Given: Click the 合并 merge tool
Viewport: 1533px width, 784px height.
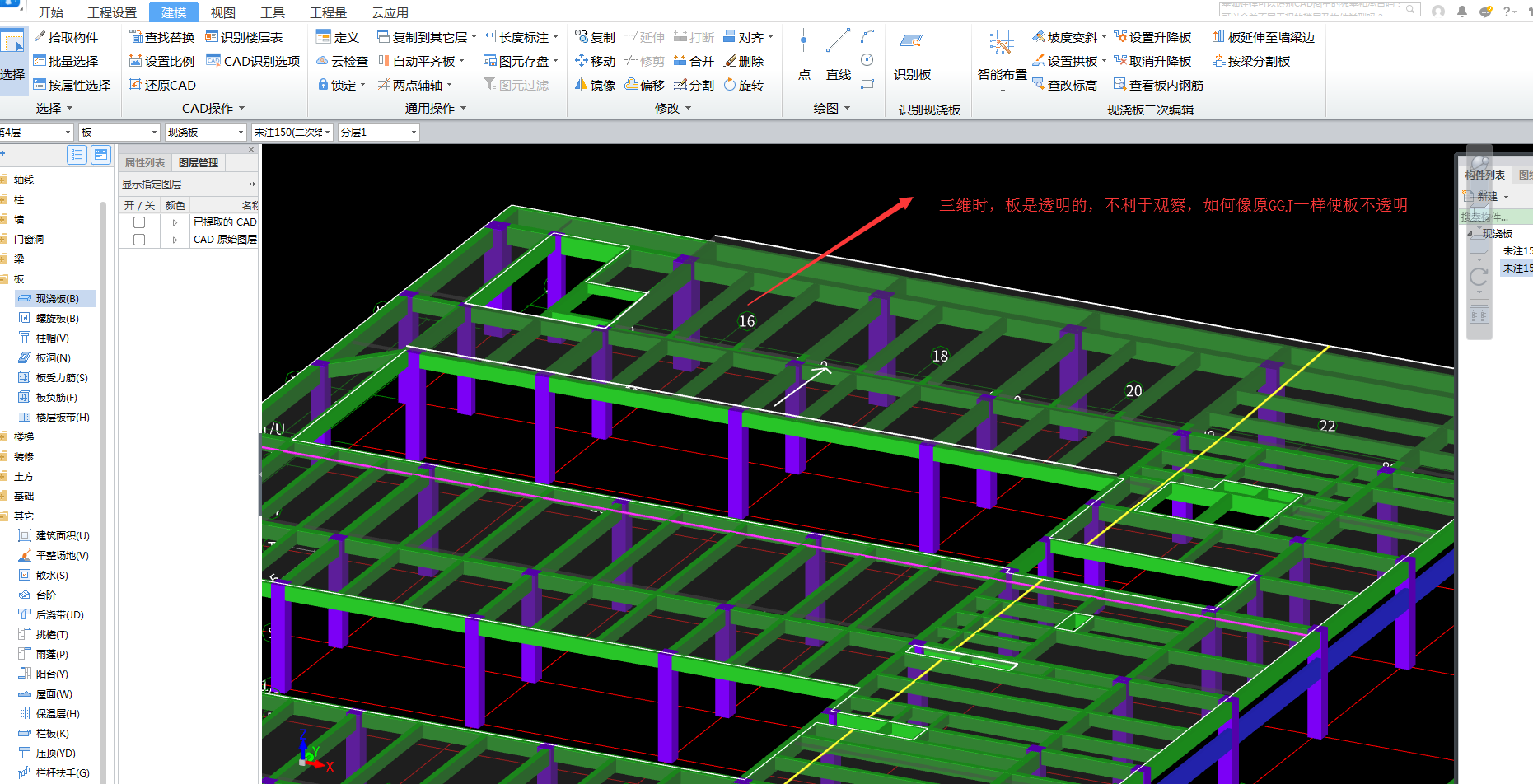Looking at the screenshot, I should tap(694, 61).
